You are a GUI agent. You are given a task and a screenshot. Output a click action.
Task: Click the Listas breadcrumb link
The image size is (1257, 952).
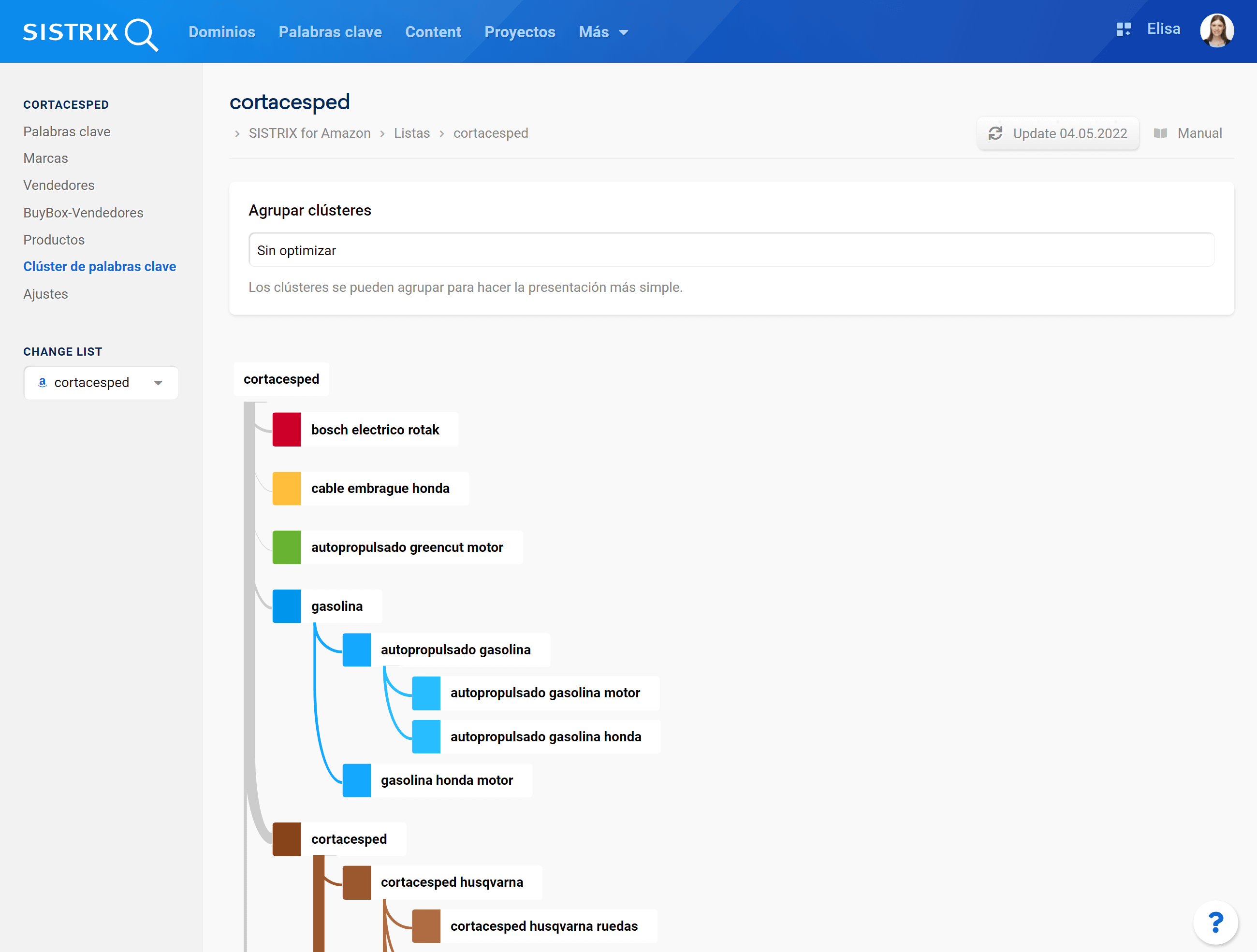tap(411, 133)
